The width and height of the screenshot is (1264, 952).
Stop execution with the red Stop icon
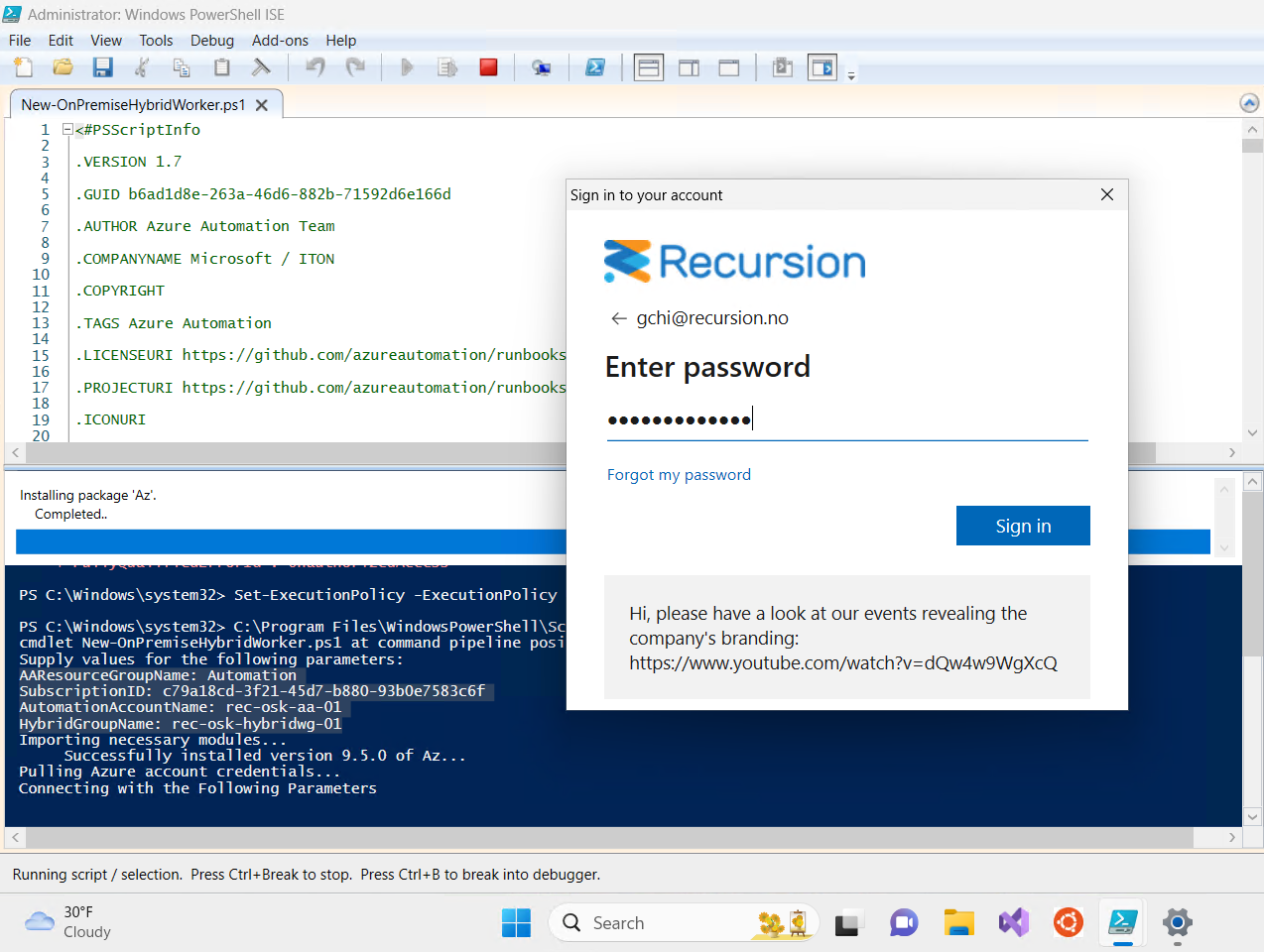coord(488,66)
